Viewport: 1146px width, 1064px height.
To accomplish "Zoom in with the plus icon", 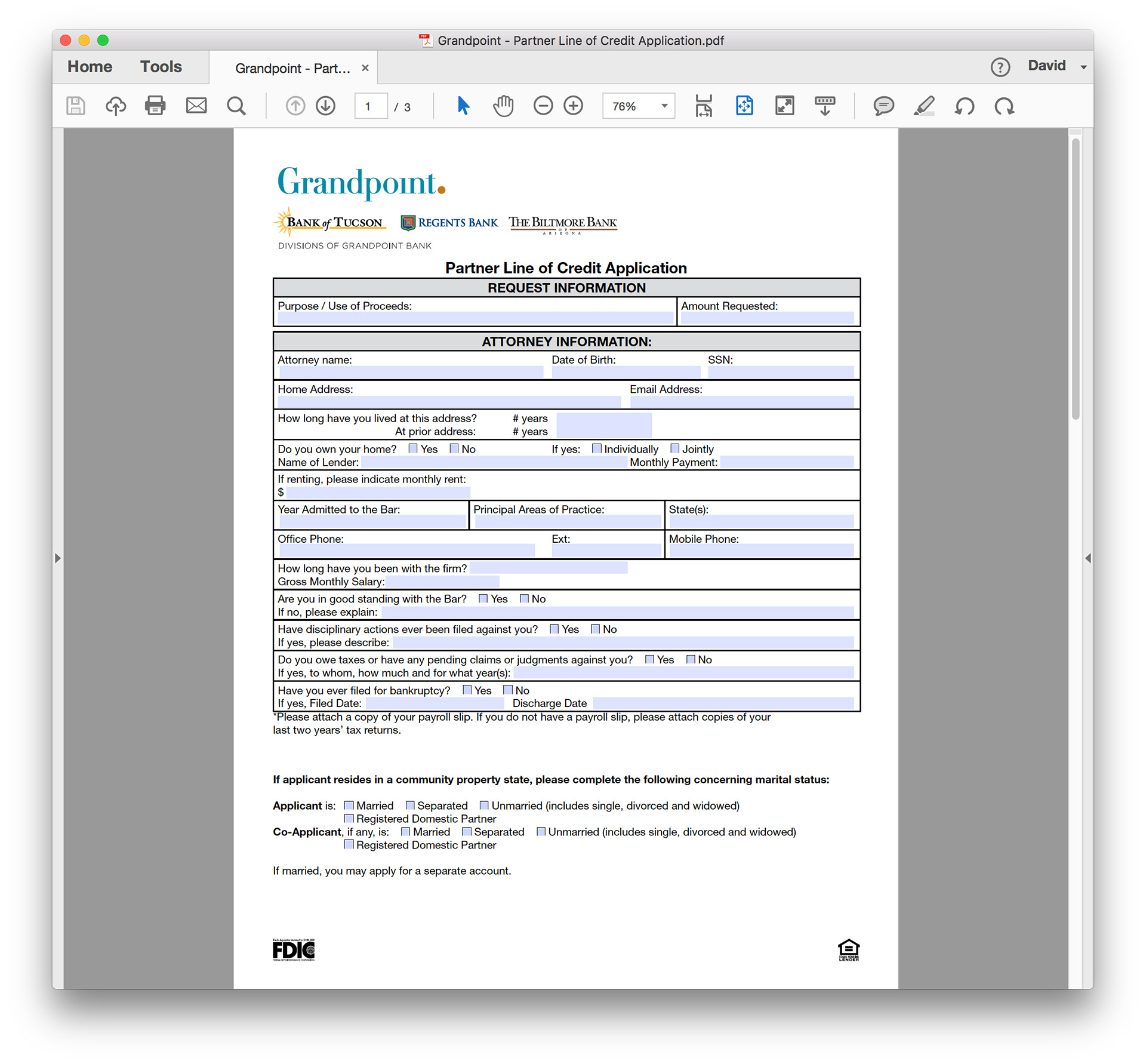I will (574, 106).
